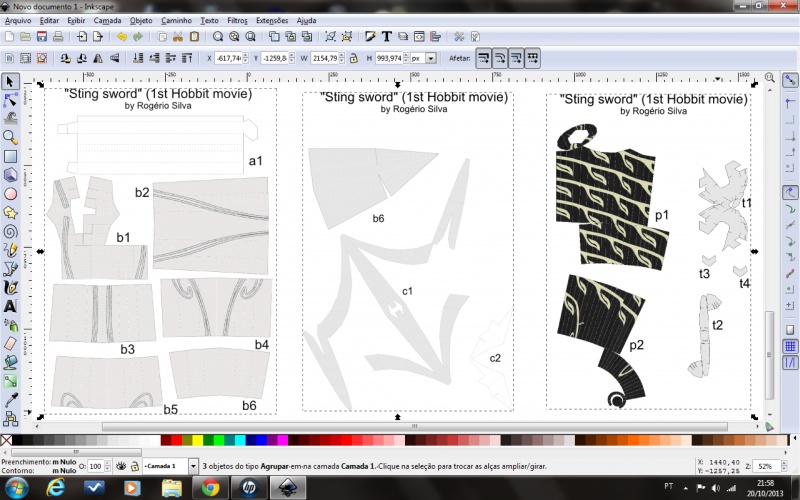Open Align and Distribute dialog icon
Viewport: 800px width, 500px height.
(x=435, y=37)
